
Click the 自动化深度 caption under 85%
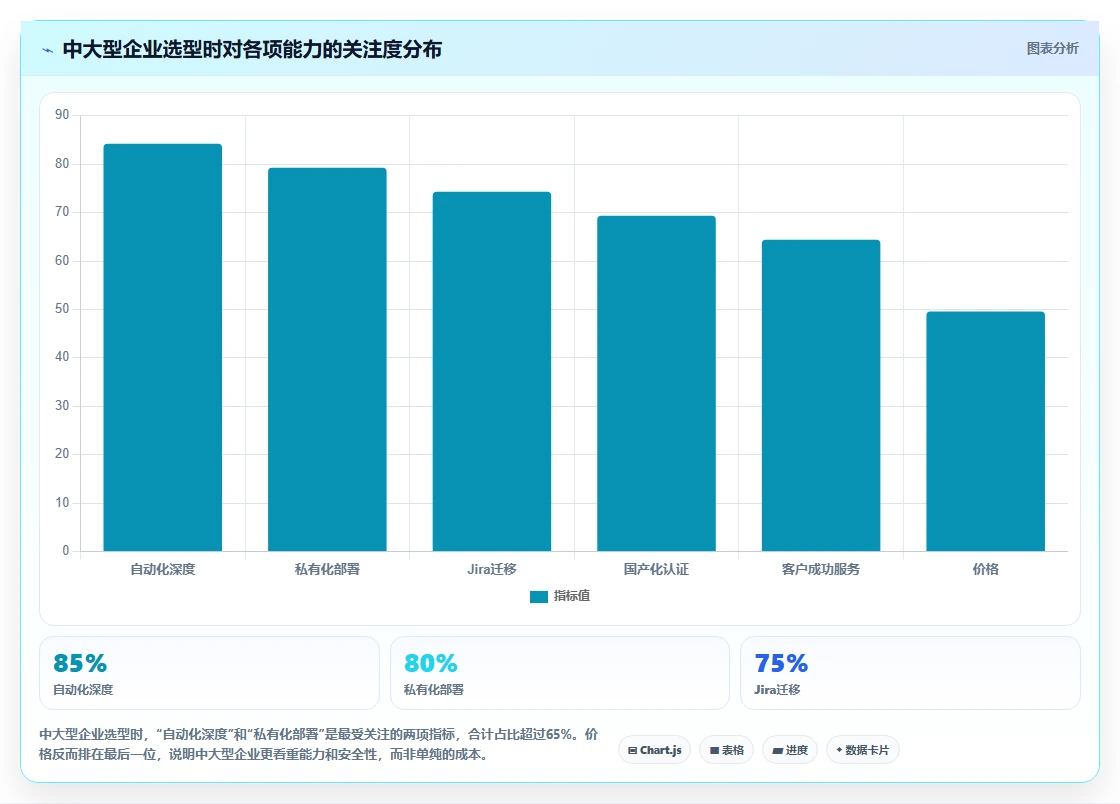(x=83, y=690)
